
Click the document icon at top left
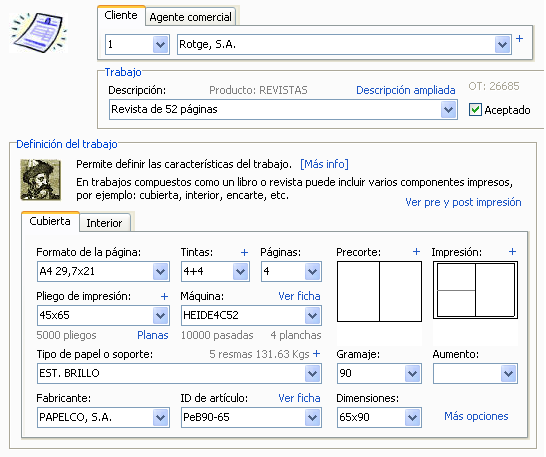pyautogui.click(x=39, y=32)
